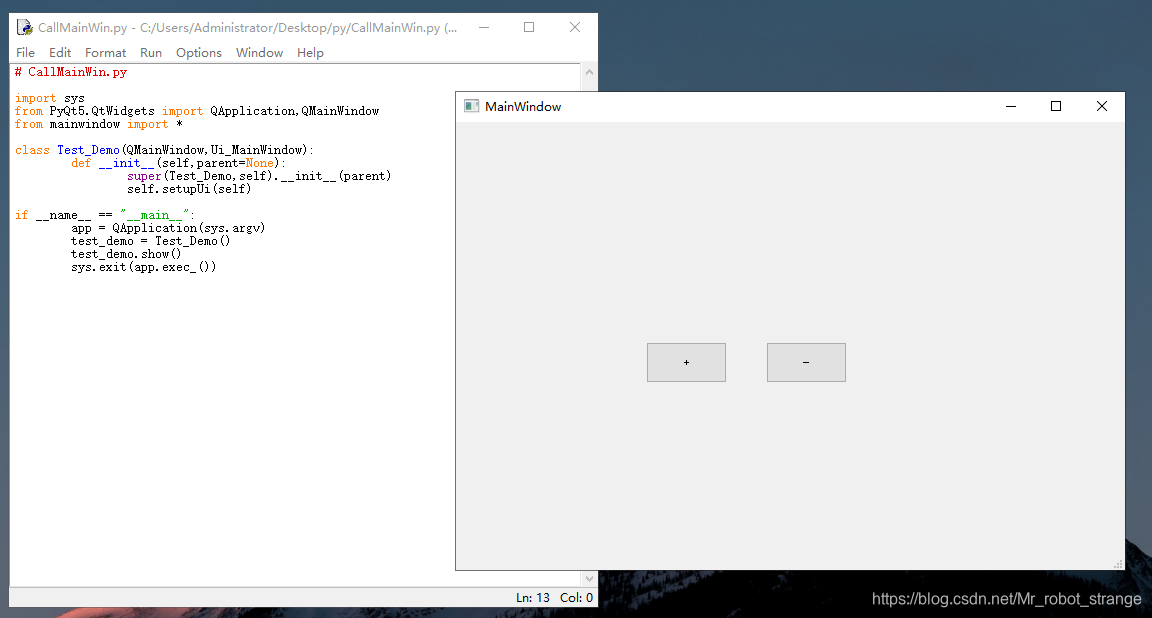
Task: Open the Format menu
Action: pos(106,53)
